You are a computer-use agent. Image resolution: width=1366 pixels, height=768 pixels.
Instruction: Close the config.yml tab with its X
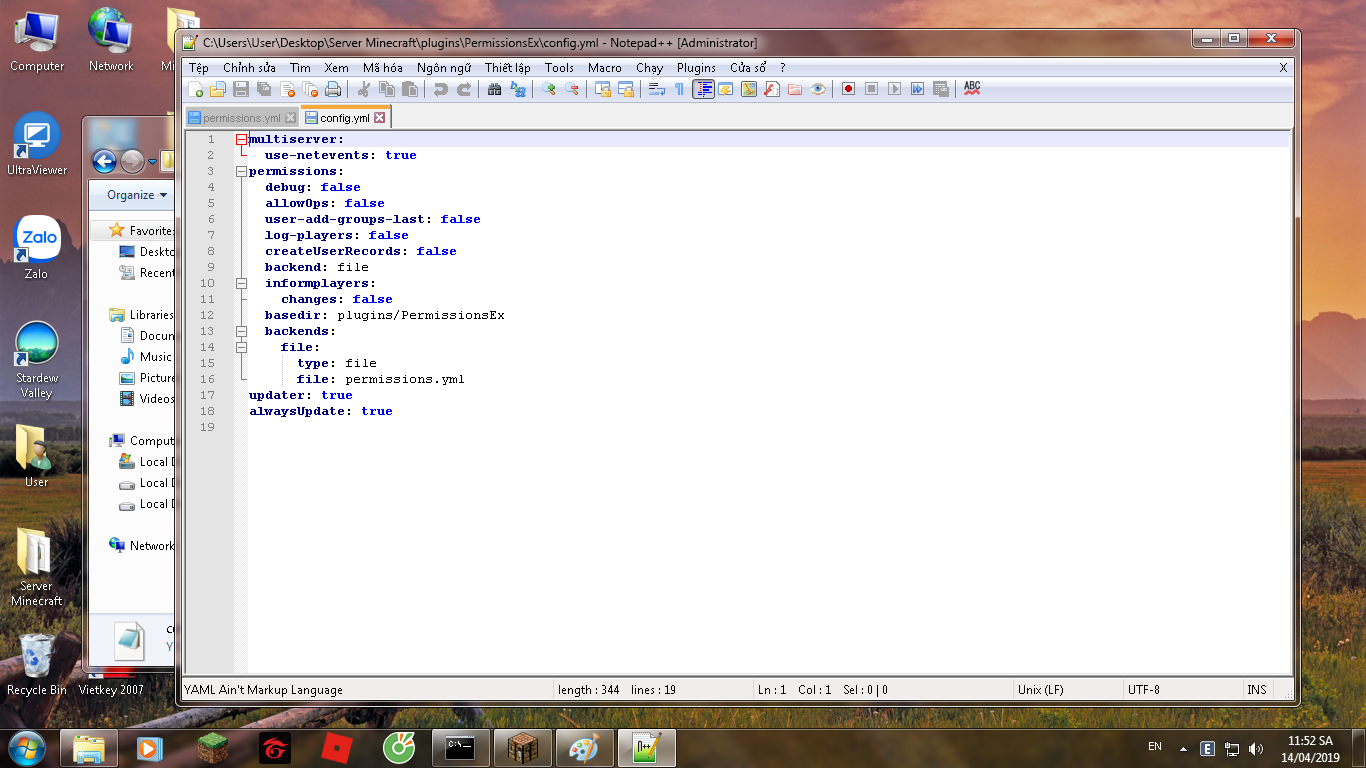[x=380, y=118]
